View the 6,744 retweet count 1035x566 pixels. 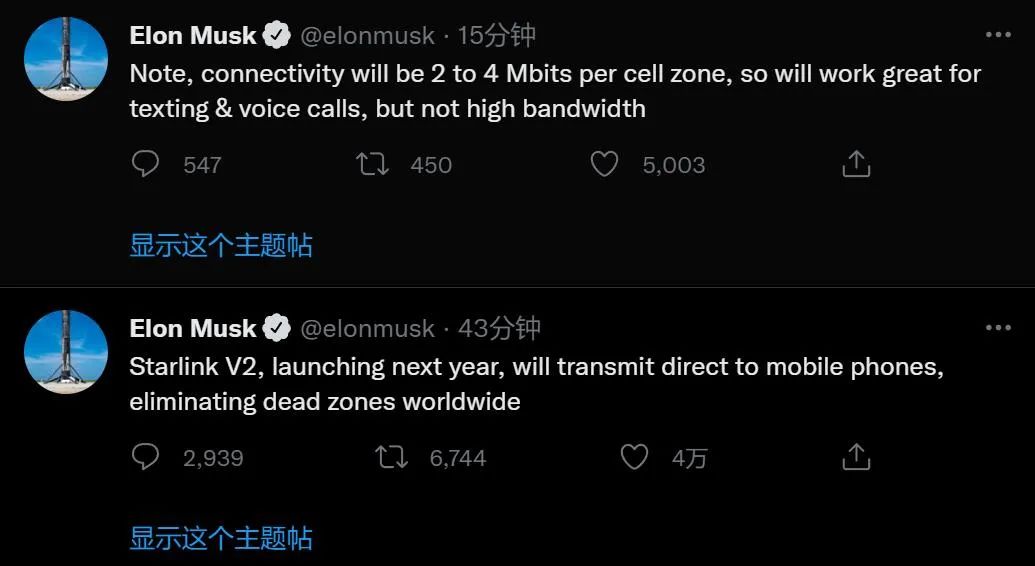458,458
